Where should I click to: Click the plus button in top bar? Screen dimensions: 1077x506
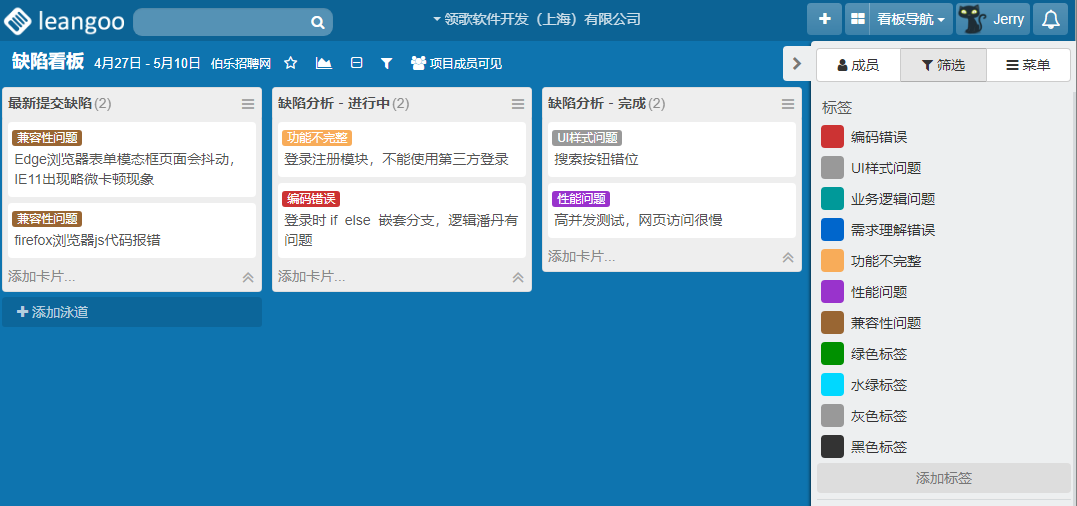(x=824, y=19)
